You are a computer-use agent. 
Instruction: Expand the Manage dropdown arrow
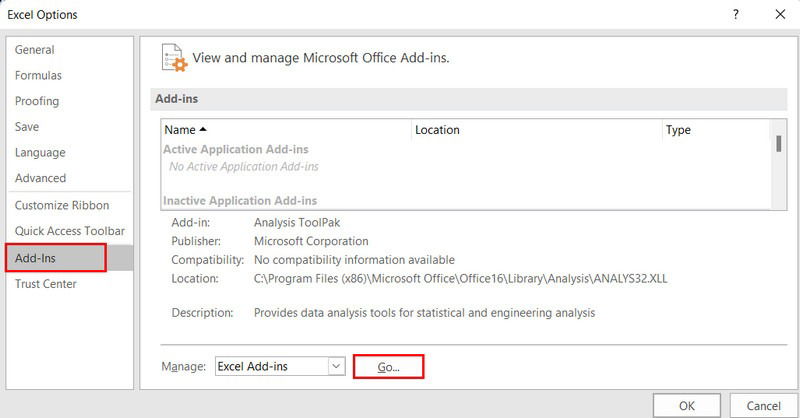(336, 366)
